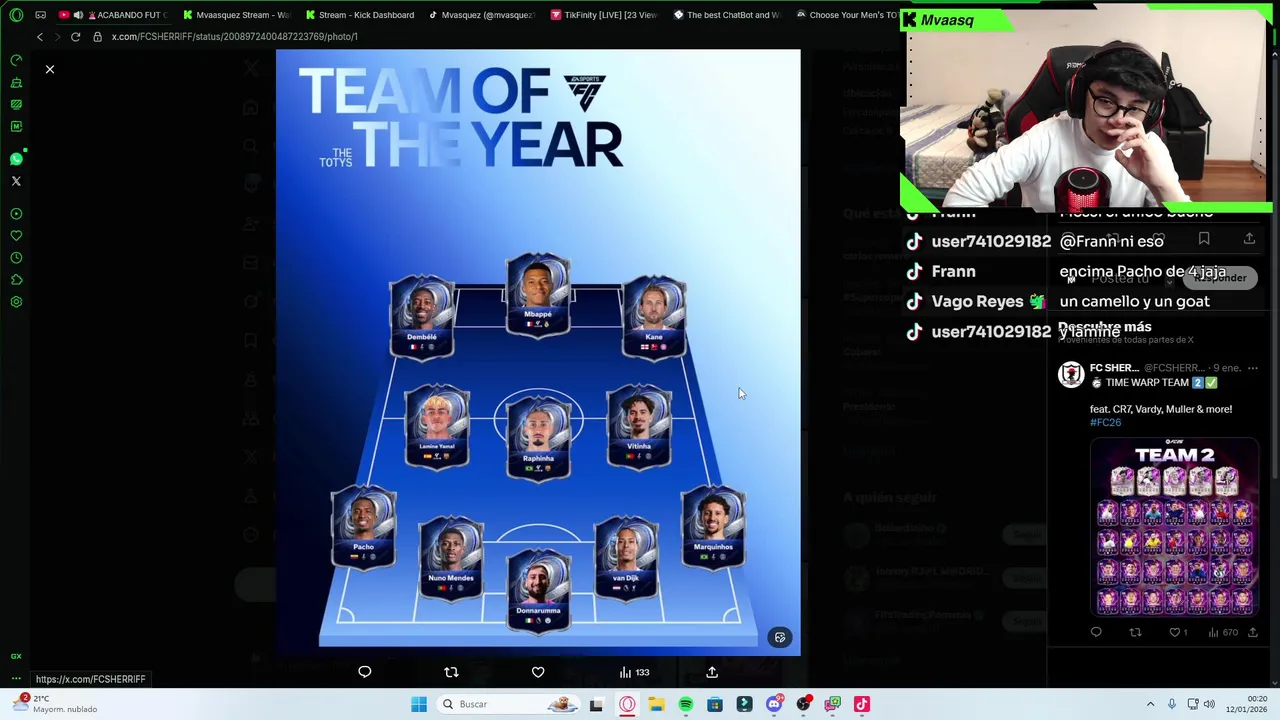This screenshot has height=720, width=1280.
Task: Open File Explorer from the taskbar
Action: coord(656,704)
